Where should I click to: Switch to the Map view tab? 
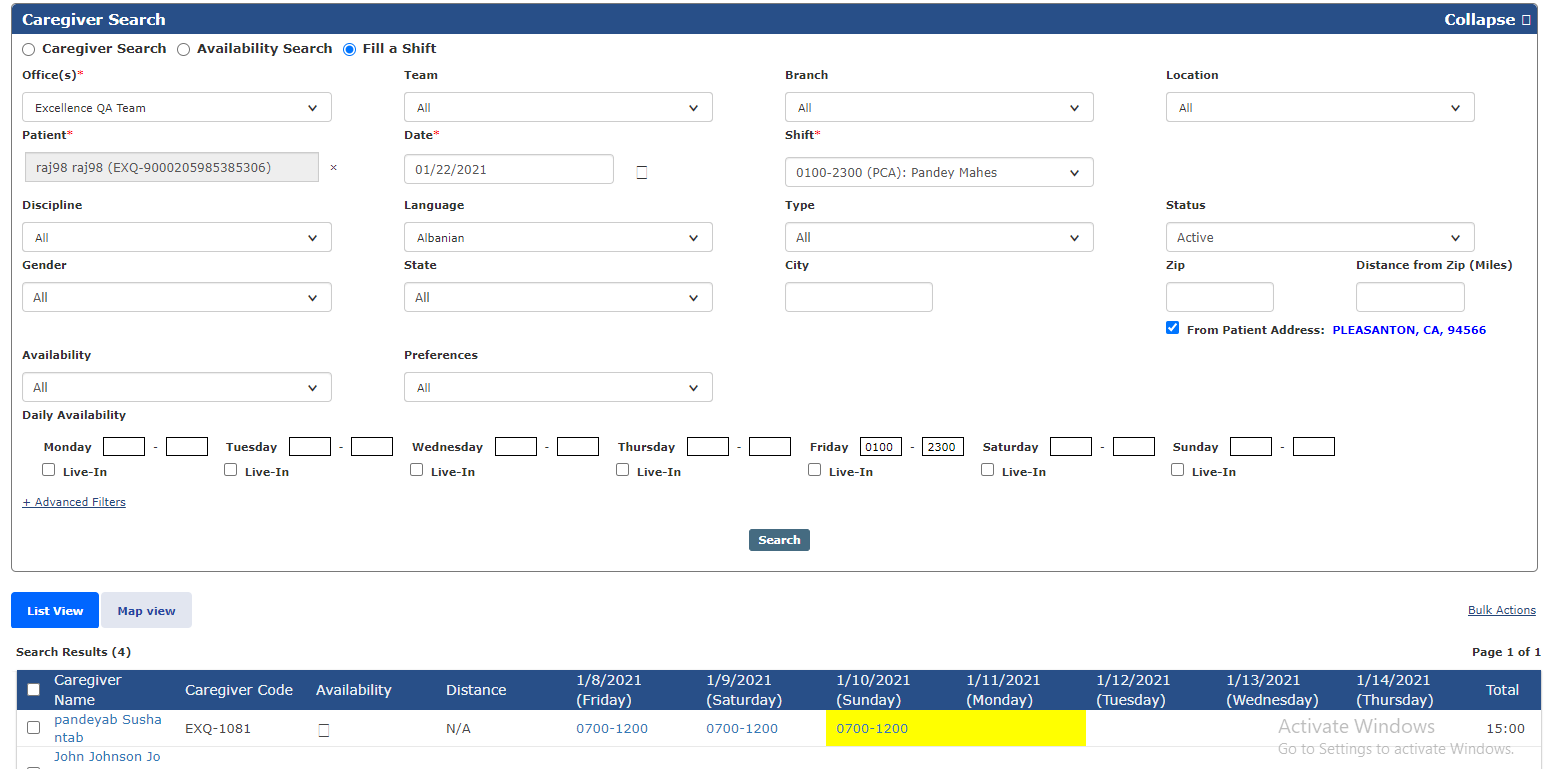tap(146, 611)
